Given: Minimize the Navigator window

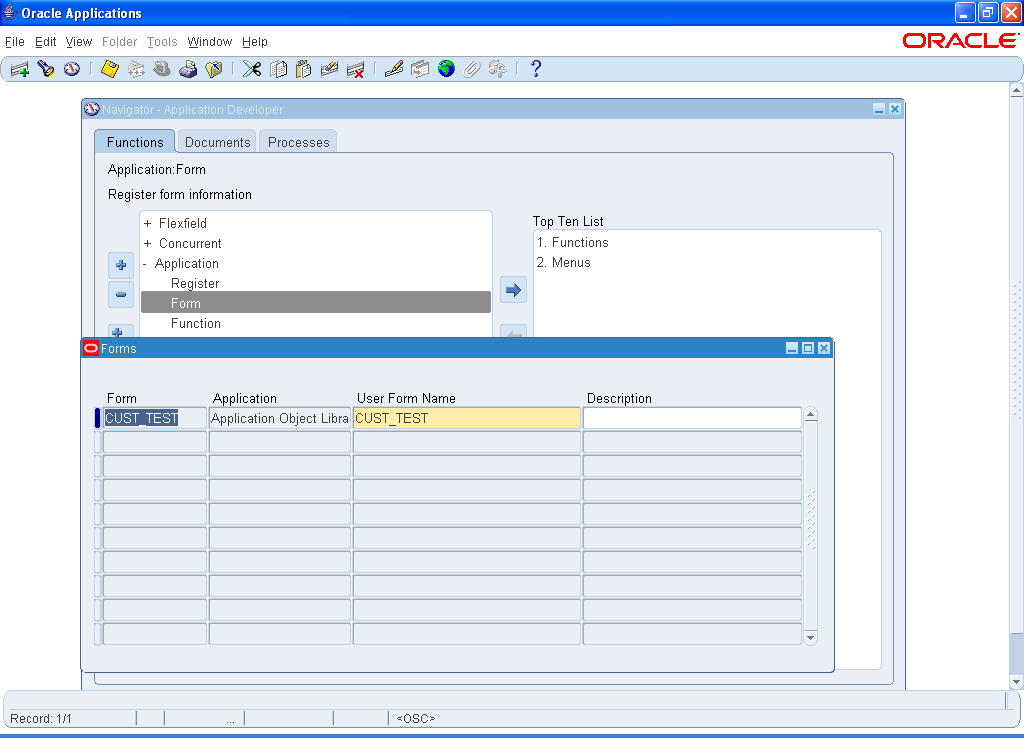Looking at the screenshot, I should click(879, 109).
